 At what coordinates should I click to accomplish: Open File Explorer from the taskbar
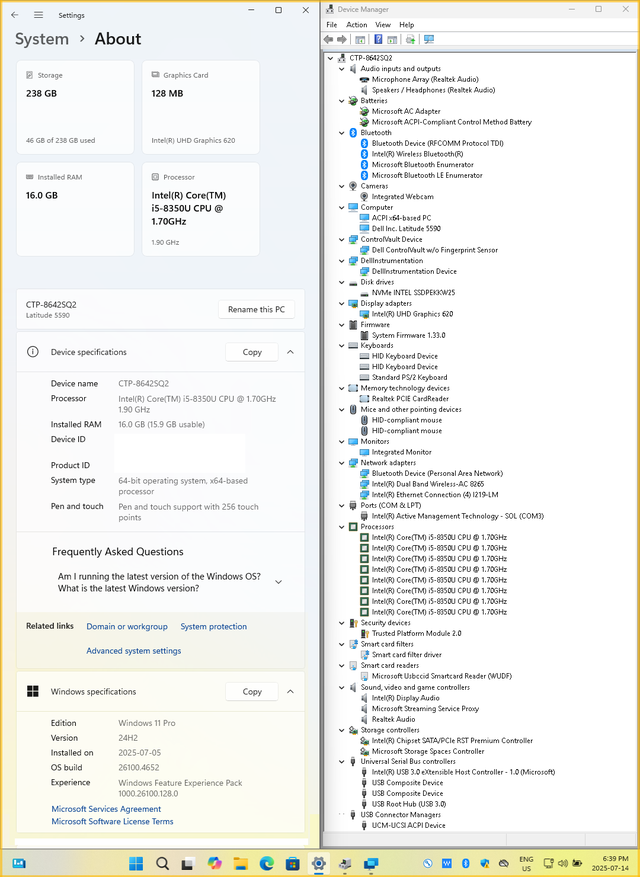[241, 863]
